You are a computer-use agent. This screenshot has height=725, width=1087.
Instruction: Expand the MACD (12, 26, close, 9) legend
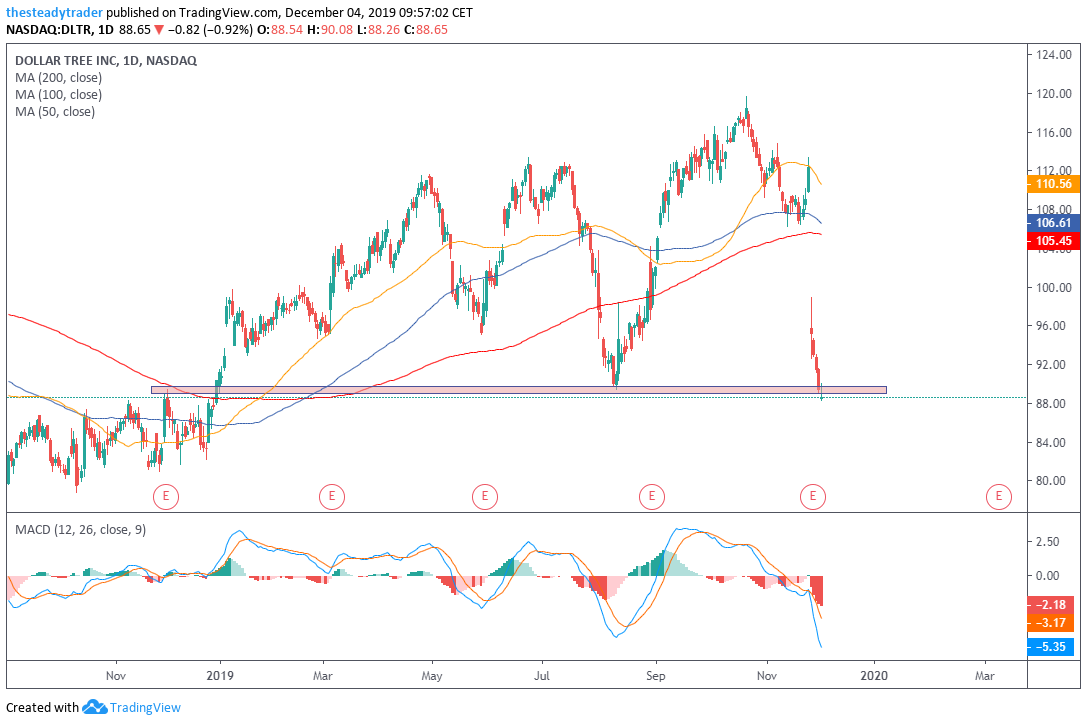[78, 529]
